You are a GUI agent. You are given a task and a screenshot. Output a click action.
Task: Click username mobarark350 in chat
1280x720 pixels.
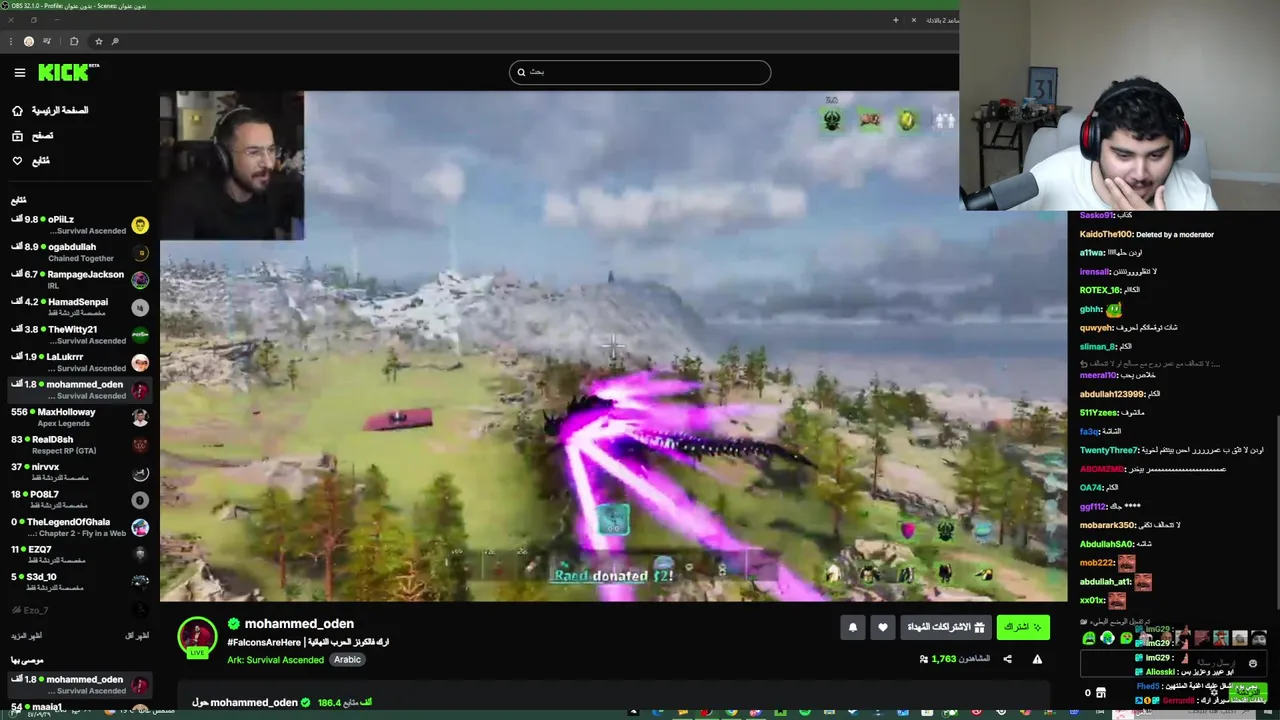(x=1108, y=525)
